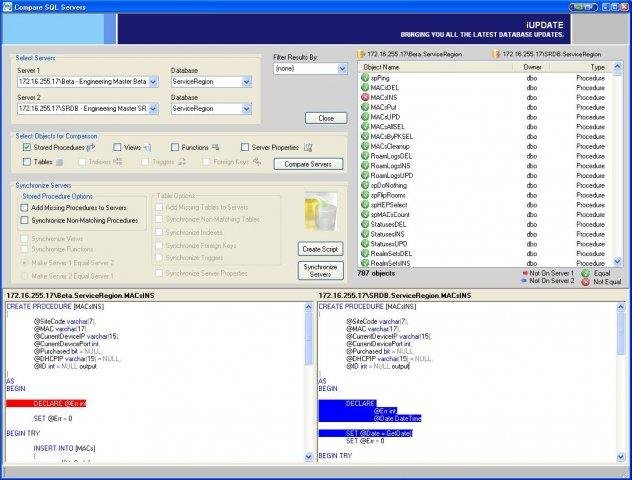Click the Functions icon beside its checkbox
Image resolution: width=632 pixels, height=480 pixels.
point(215,148)
